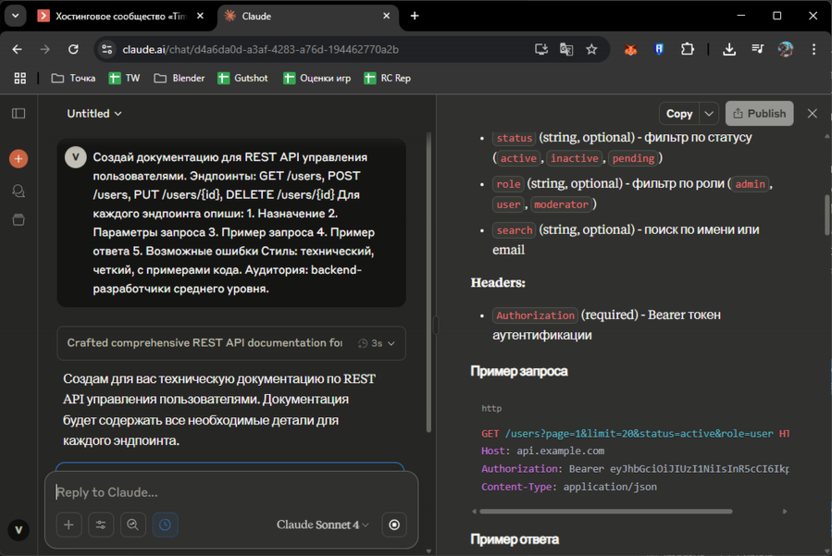
Task: Open search and tools settings in the reply box
Action: coord(101,525)
